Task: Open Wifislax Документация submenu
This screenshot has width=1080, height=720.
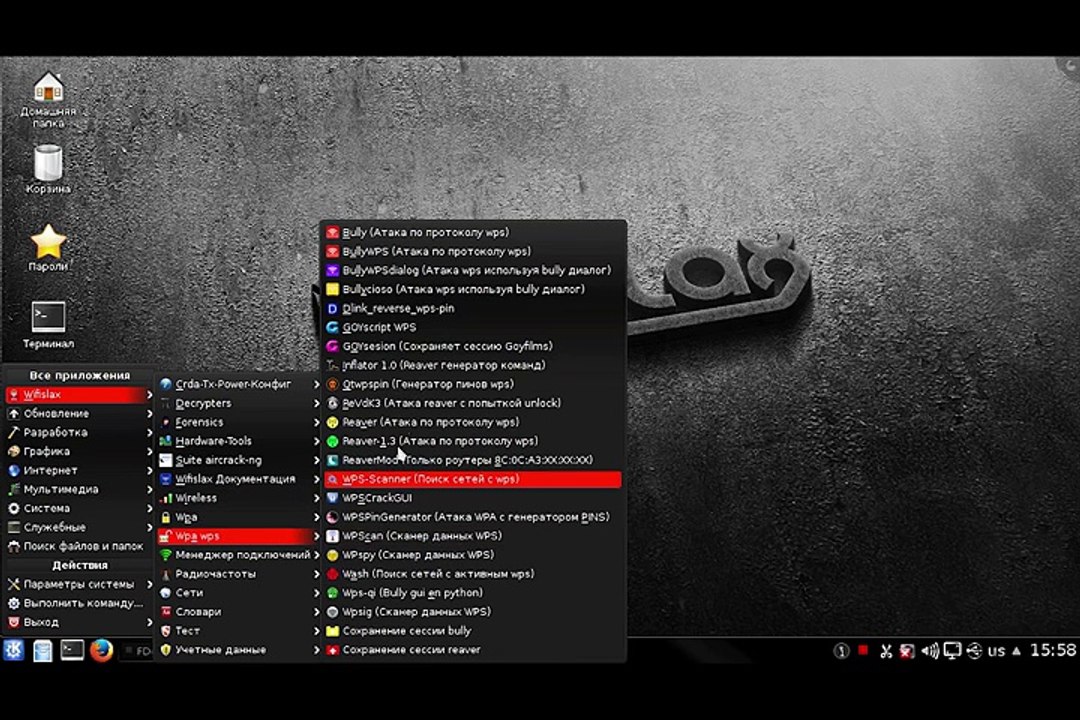Action: [239, 479]
